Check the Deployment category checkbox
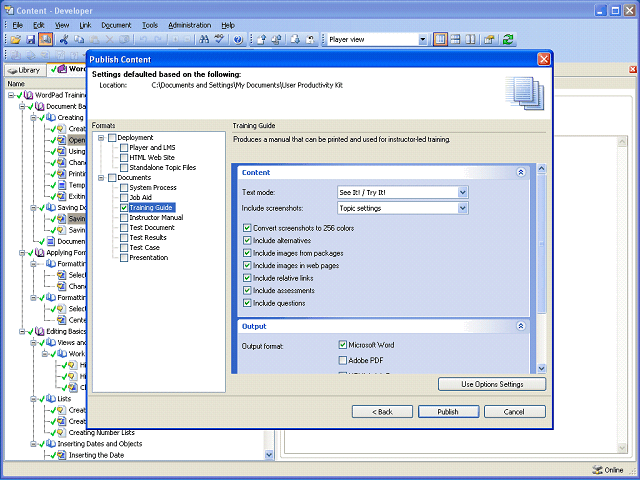The image size is (640, 480). coord(112,138)
